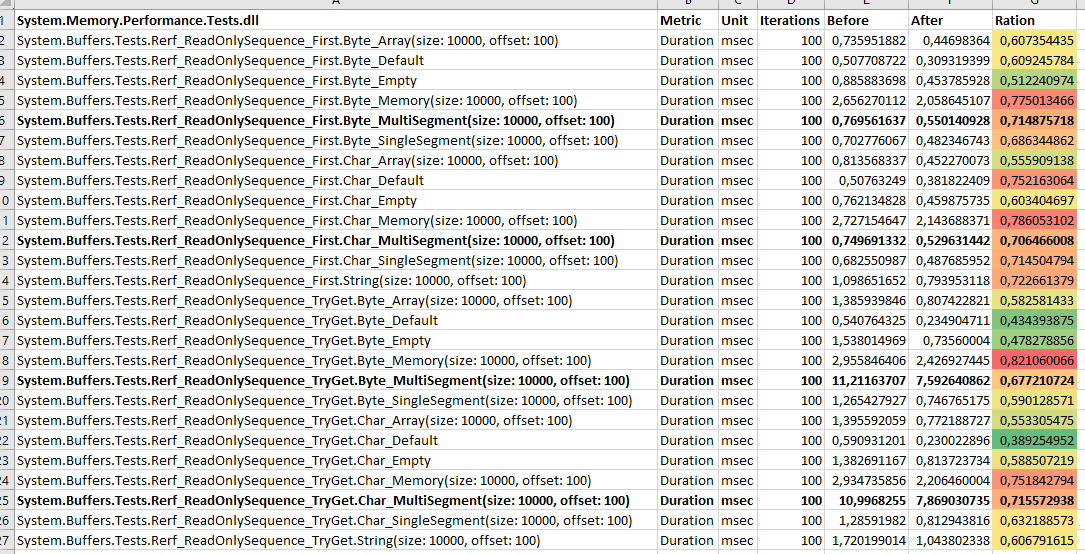Viewport: 1085px width, 554px height.
Task: Select TryGet.Byte_Empty test name cell
Action: [x=336, y=341]
